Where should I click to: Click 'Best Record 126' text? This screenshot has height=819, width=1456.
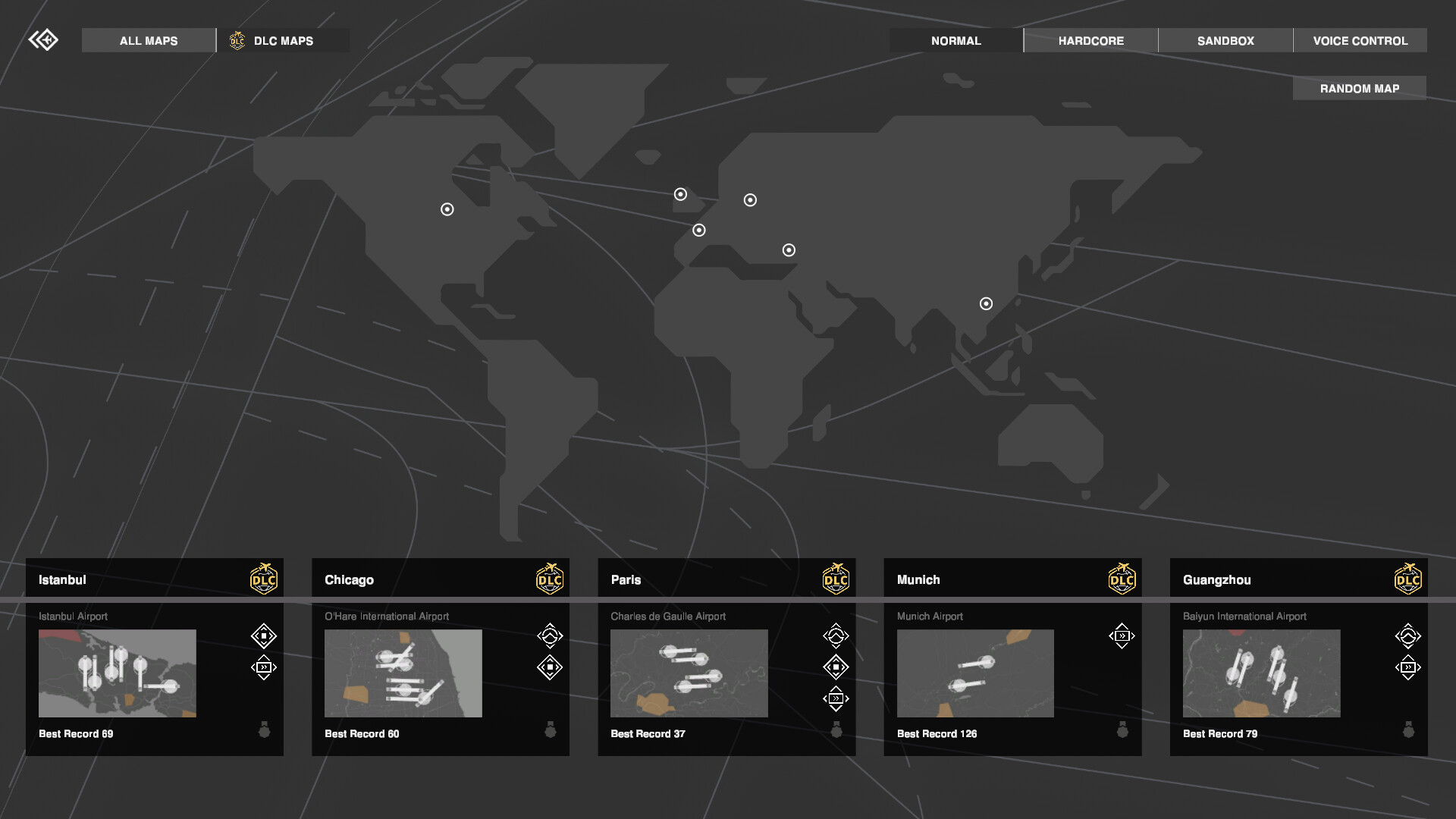[x=937, y=733]
